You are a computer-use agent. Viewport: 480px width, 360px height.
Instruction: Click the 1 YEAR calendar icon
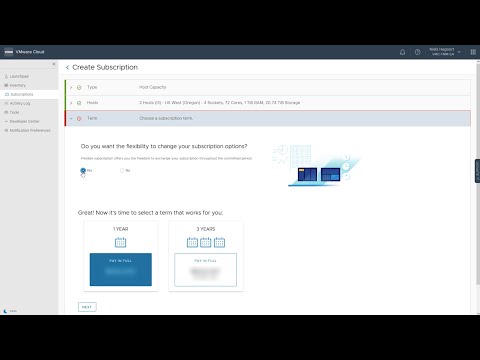tap(120, 242)
